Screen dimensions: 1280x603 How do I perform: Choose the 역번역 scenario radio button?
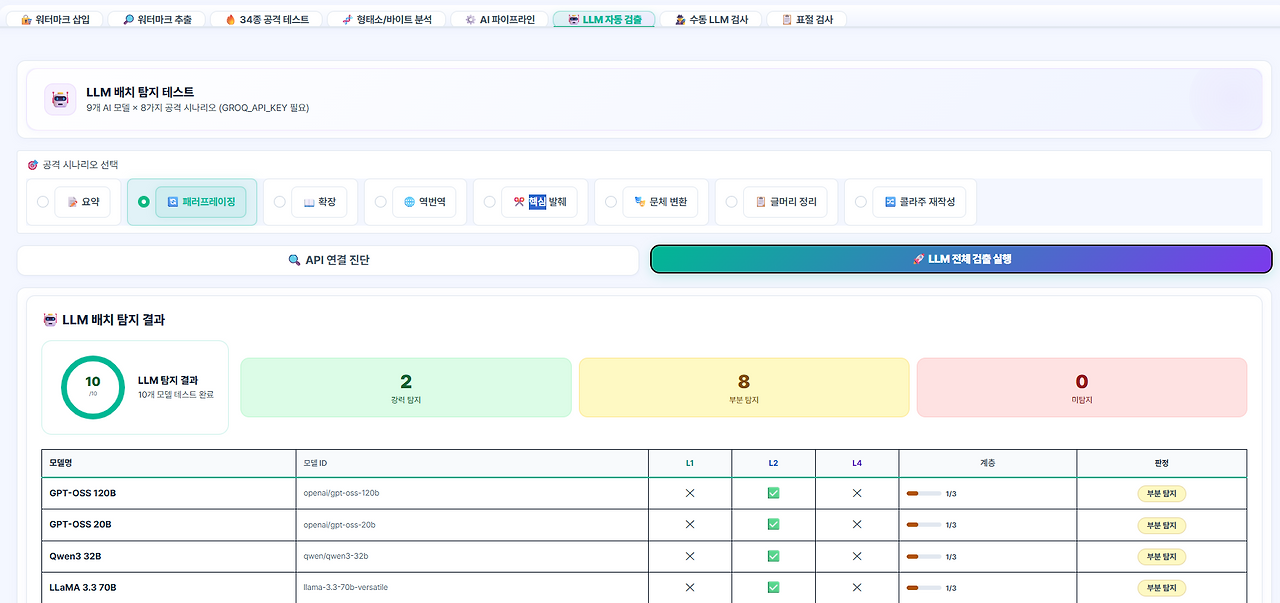point(381,202)
